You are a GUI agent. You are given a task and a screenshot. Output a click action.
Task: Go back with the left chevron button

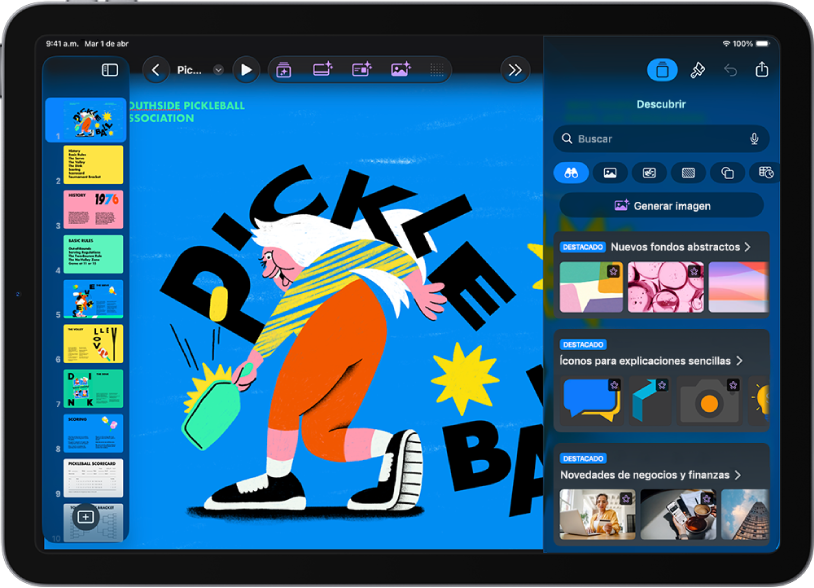(156, 70)
